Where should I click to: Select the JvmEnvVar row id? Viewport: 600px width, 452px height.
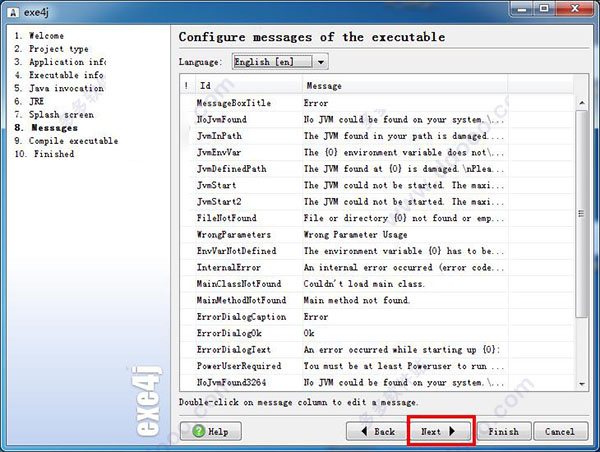click(219, 152)
